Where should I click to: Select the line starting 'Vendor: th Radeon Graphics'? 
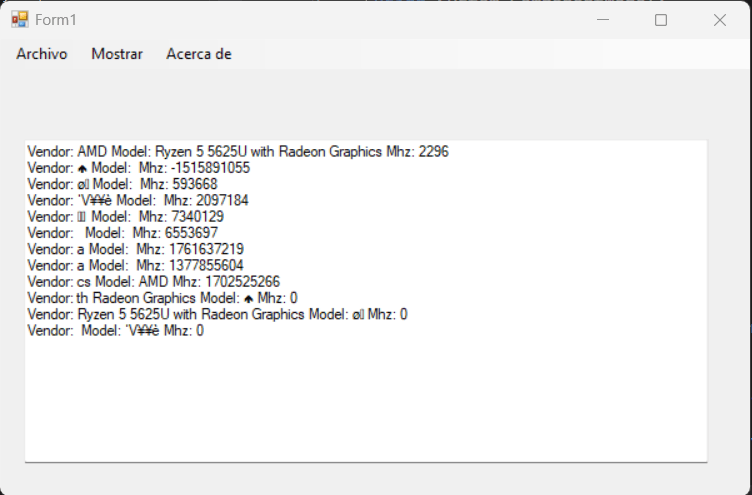pyautogui.click(x=163, y=298)
